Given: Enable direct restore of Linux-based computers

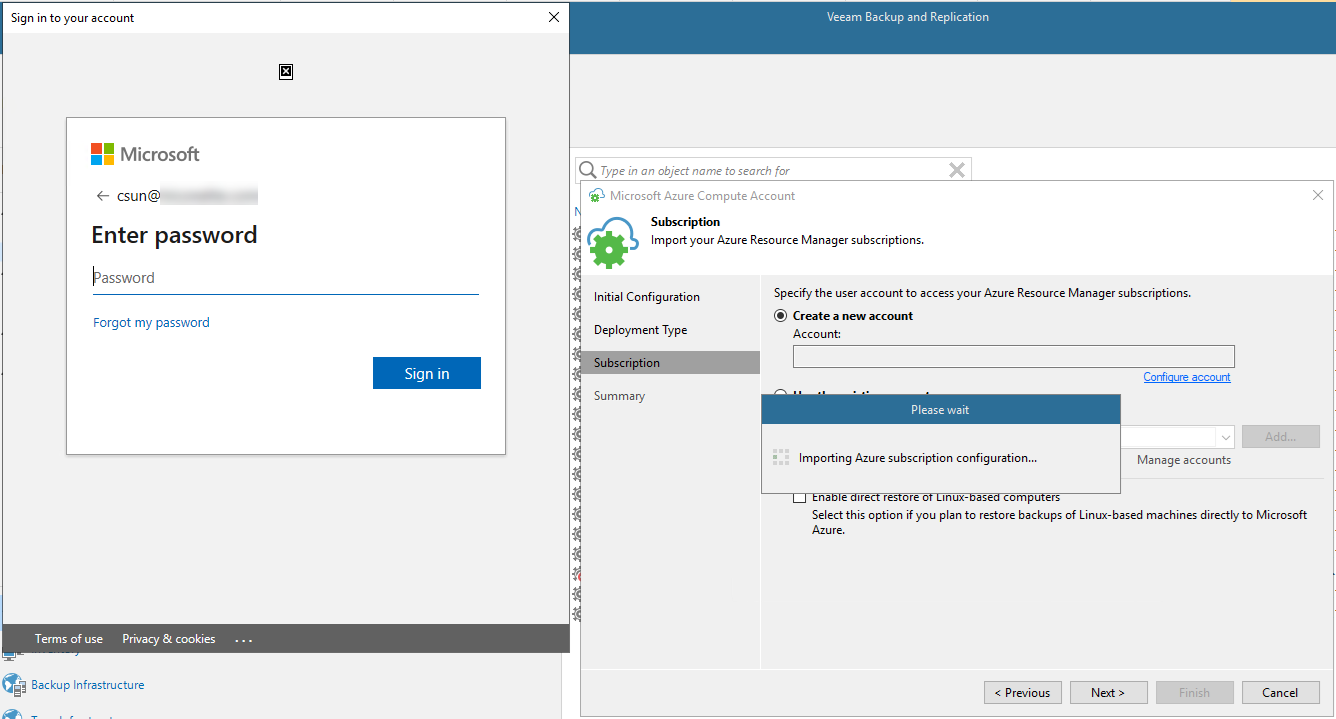Looking at the screenshot, I should [x=799, y=497].
